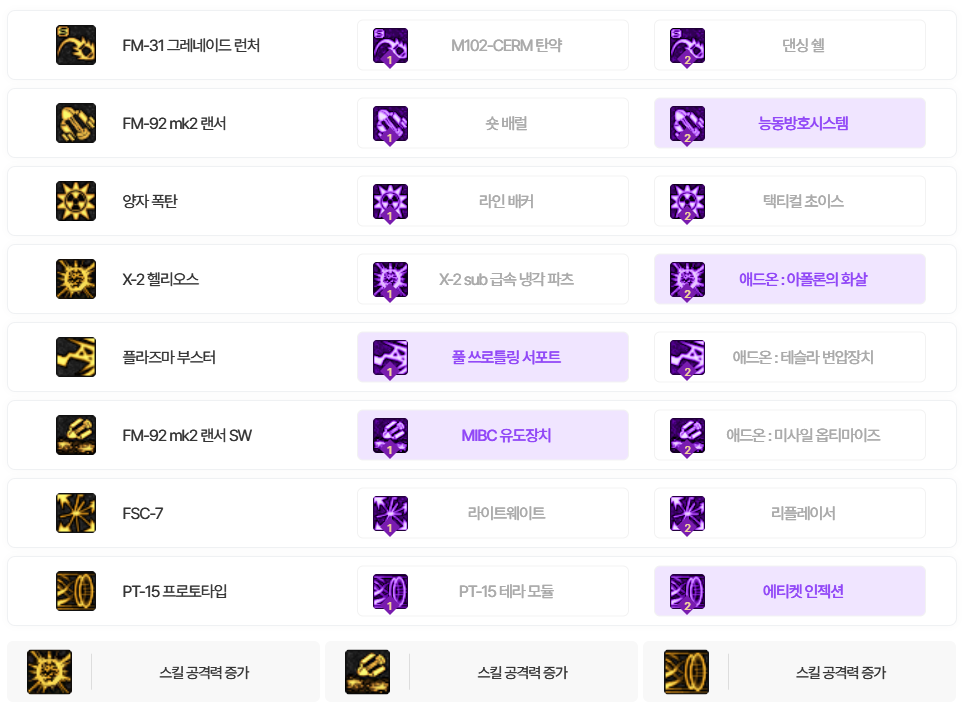The height and width of the screenshot is (715, 965).
Task: Click the X-2 헬리오스 skill icon
Action: tap(76, 279)
